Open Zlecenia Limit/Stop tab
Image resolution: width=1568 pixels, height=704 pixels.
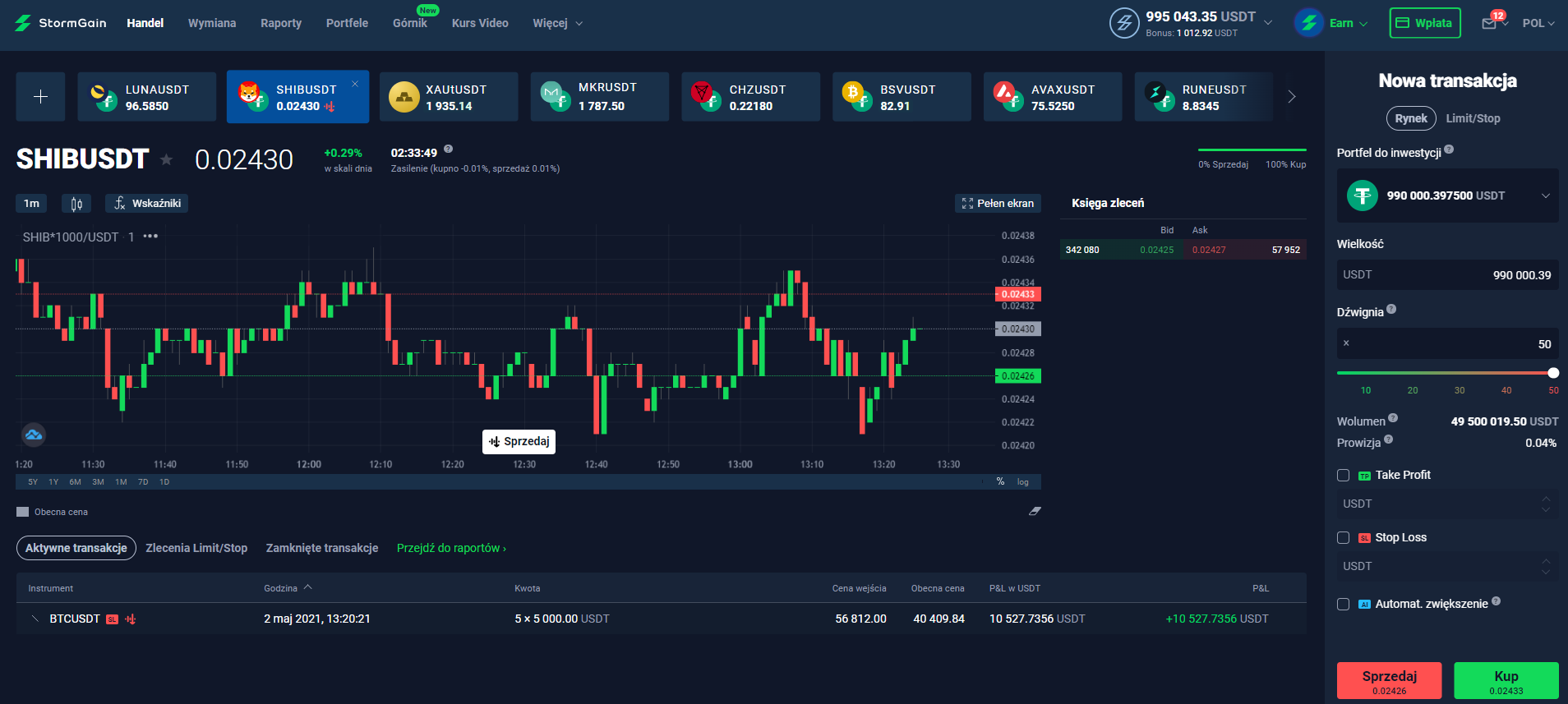[x=196, y=548]
